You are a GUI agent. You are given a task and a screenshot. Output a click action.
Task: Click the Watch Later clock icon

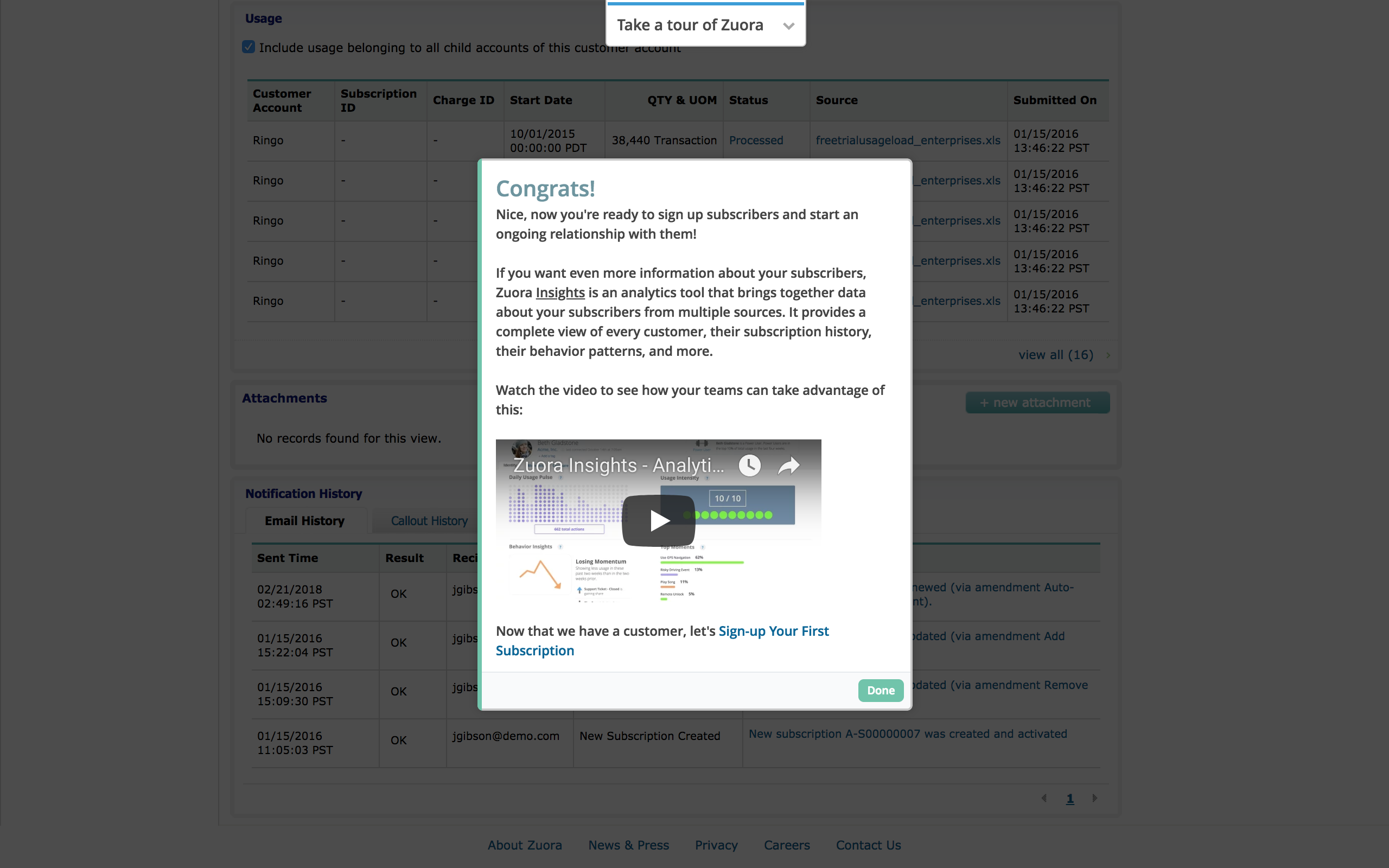749,465
